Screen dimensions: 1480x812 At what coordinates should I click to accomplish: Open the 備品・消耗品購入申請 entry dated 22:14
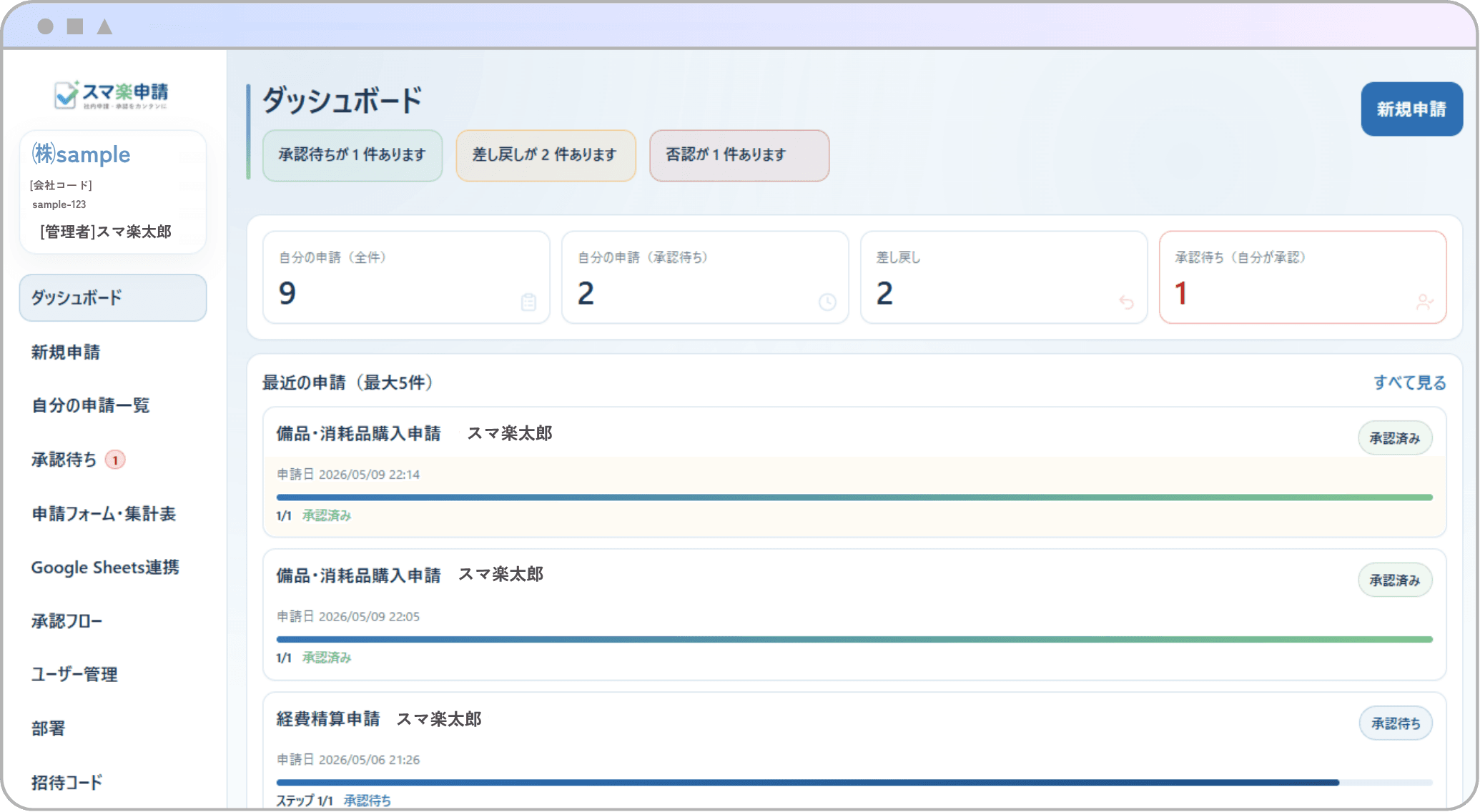point(854,472)
